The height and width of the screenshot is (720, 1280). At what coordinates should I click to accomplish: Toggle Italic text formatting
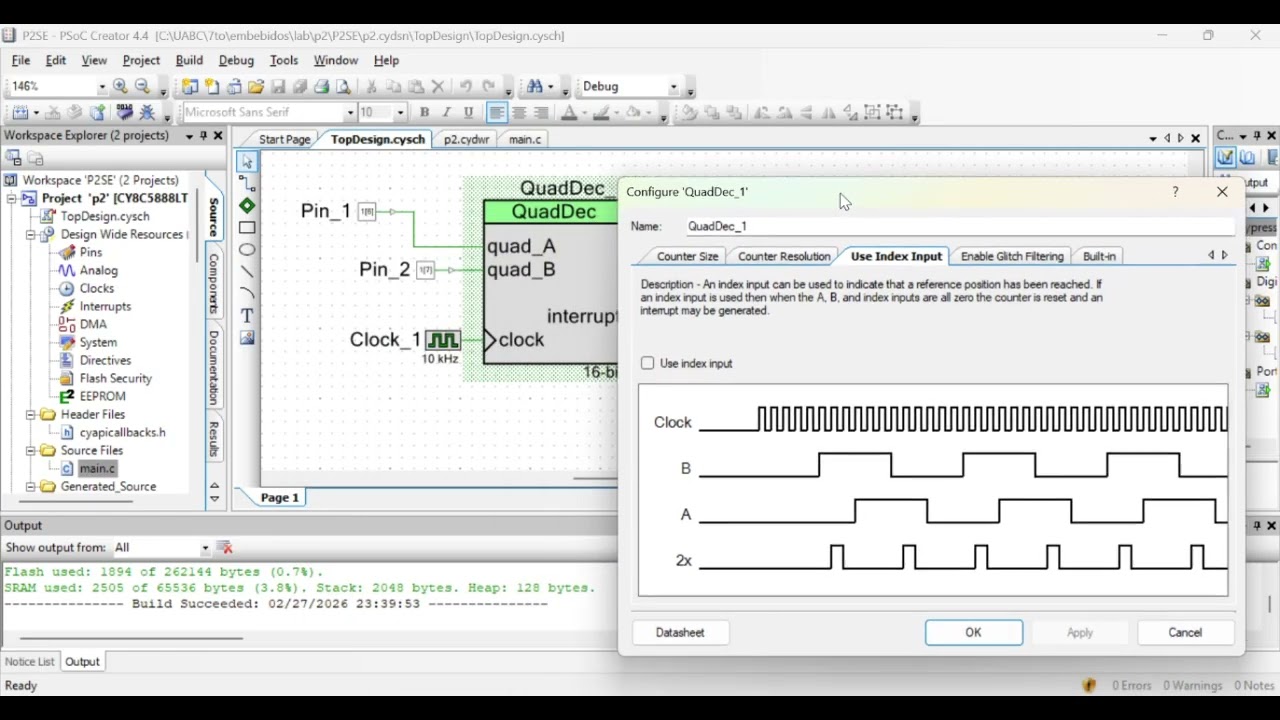[446, 112]
